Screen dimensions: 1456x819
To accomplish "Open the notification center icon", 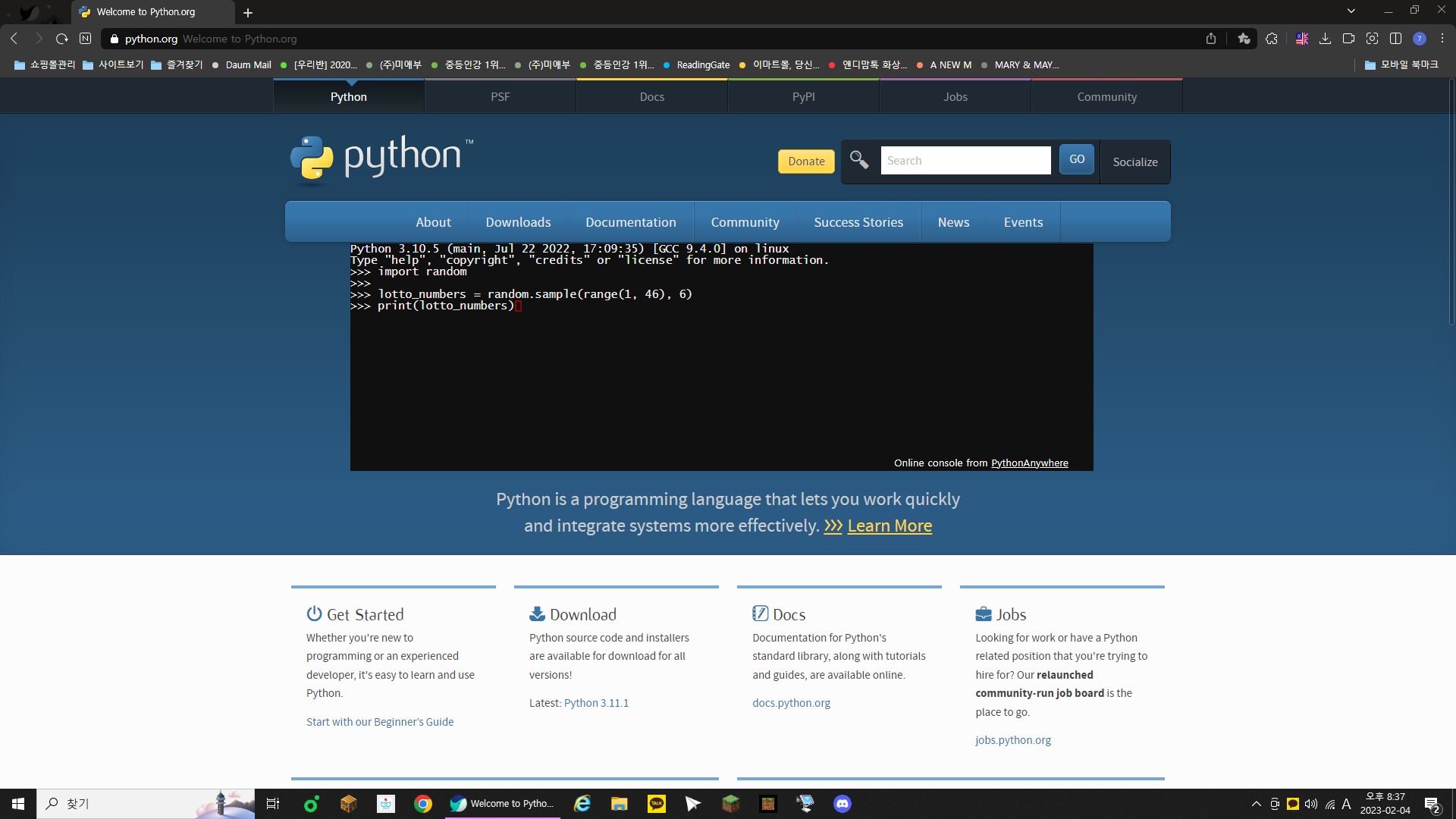I will click(x=1432, y=804).
